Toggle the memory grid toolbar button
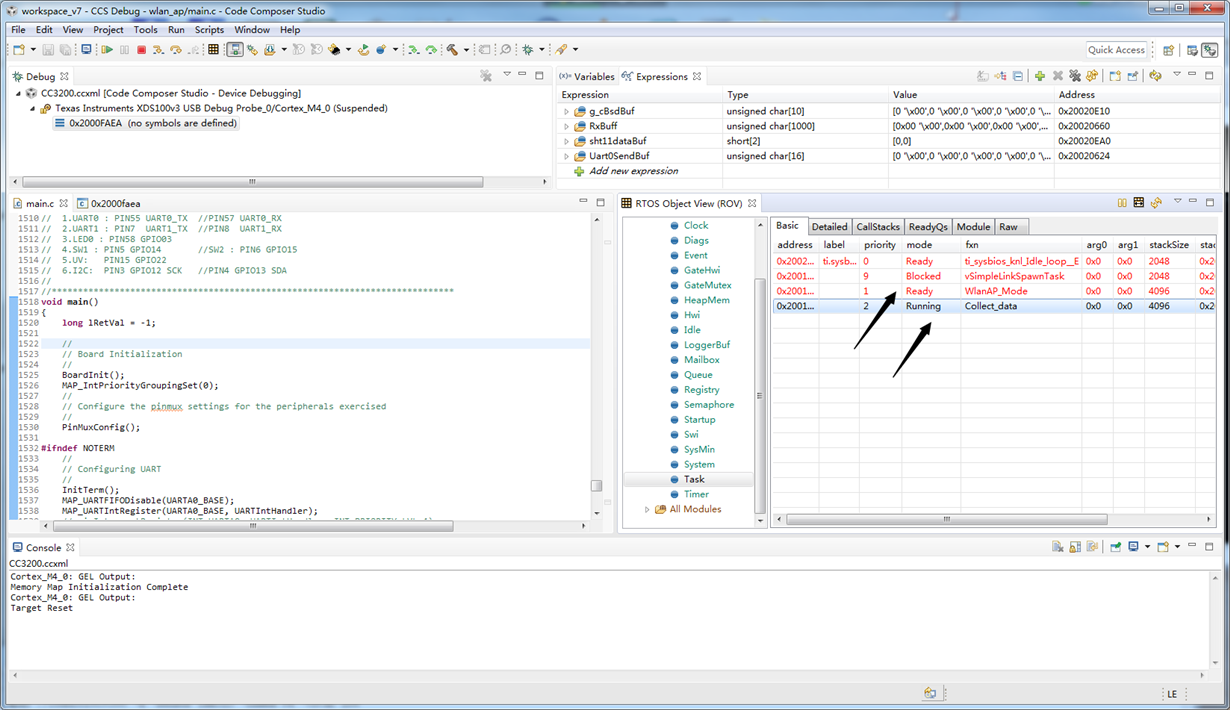The image size is (1230, 710). [213, 50]
